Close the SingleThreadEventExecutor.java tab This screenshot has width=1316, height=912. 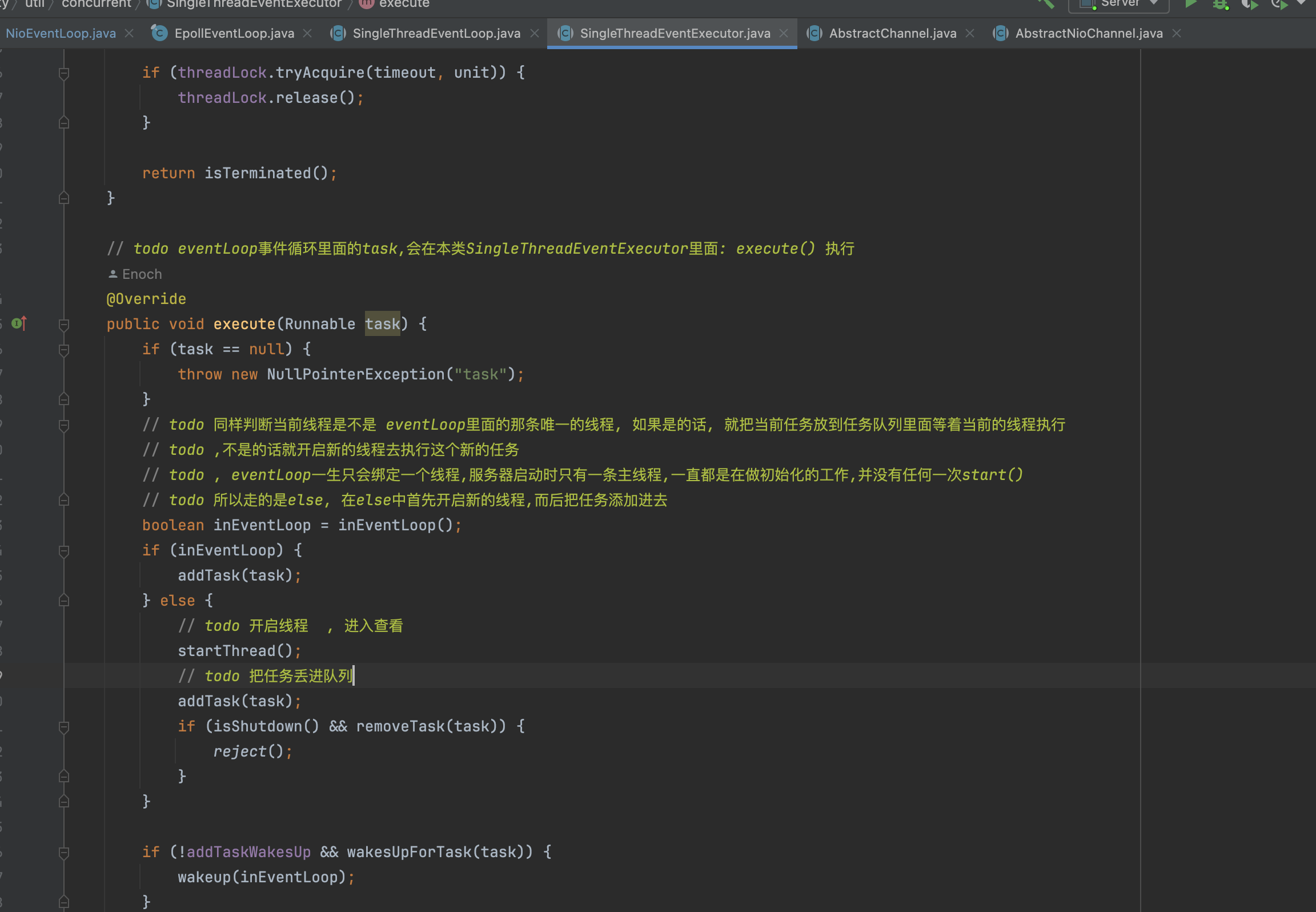[x=784, y=33]
